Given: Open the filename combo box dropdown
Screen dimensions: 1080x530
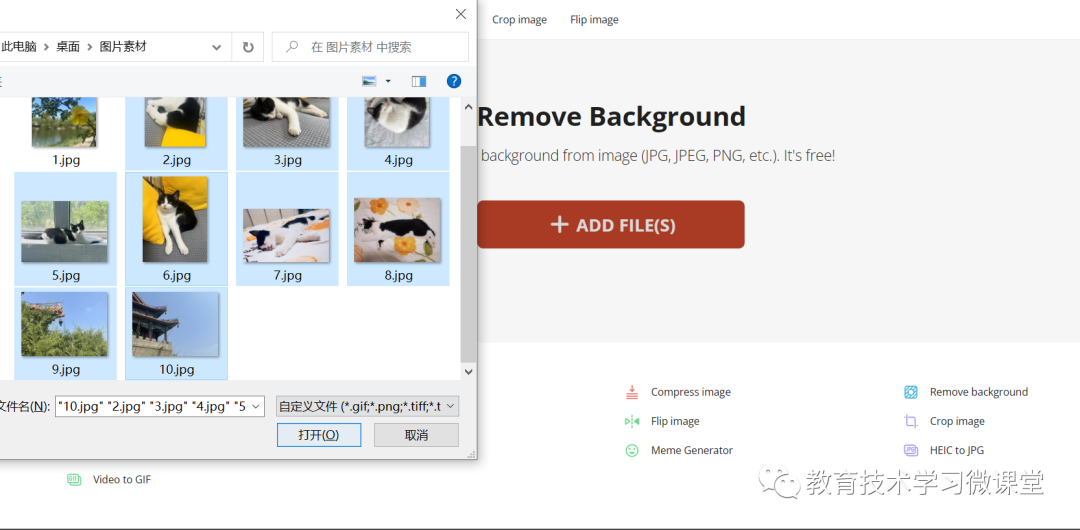Looking at the screenshot, I should click(256, 407).
